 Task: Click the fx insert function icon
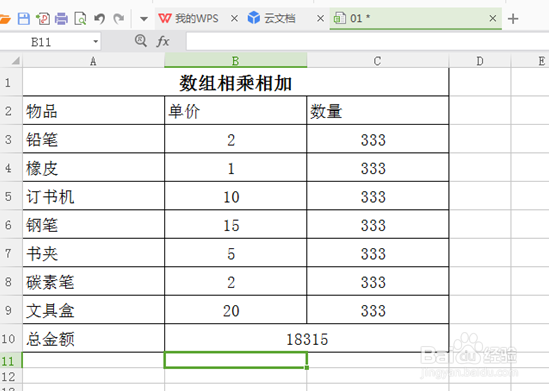click(x=163, y=41)
